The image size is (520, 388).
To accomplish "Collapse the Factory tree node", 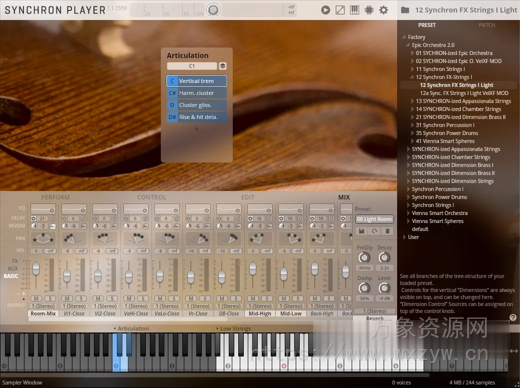I will coord(404,37).
